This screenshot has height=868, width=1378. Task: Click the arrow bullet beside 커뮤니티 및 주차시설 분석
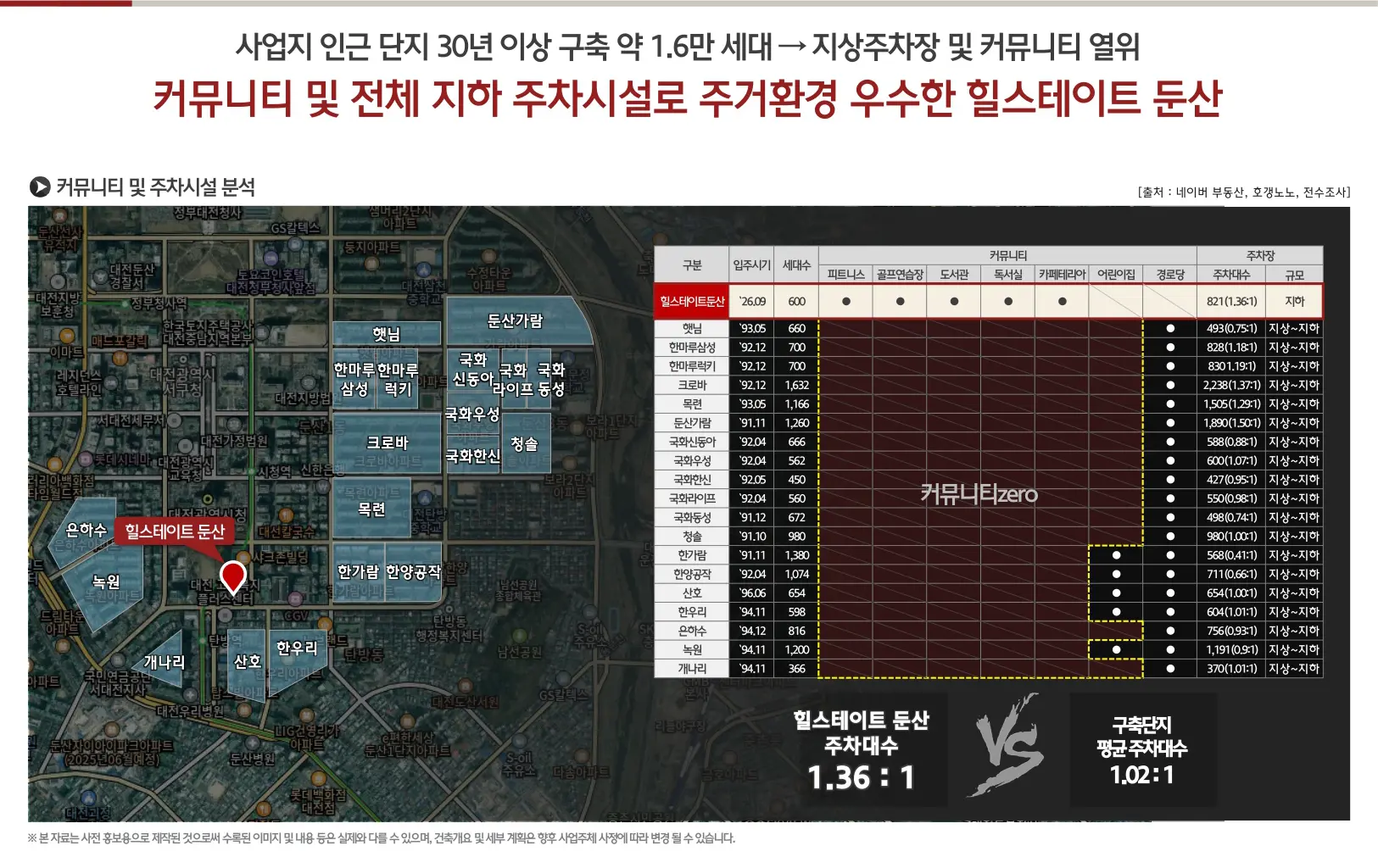pyautogui.click(x=39, y=186)
